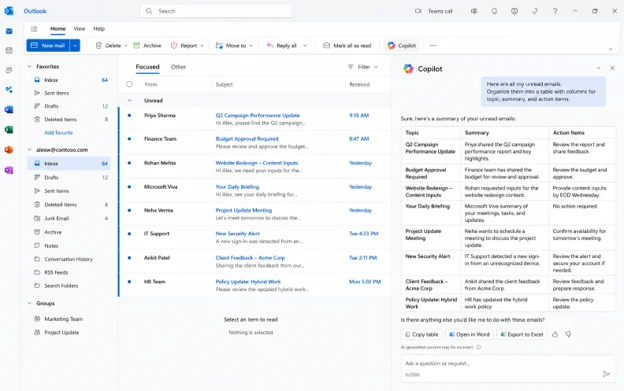Viewport: 624px width, 391px height.
Task: Open the New mail dropdown arrow
Action: coord(75,45)
